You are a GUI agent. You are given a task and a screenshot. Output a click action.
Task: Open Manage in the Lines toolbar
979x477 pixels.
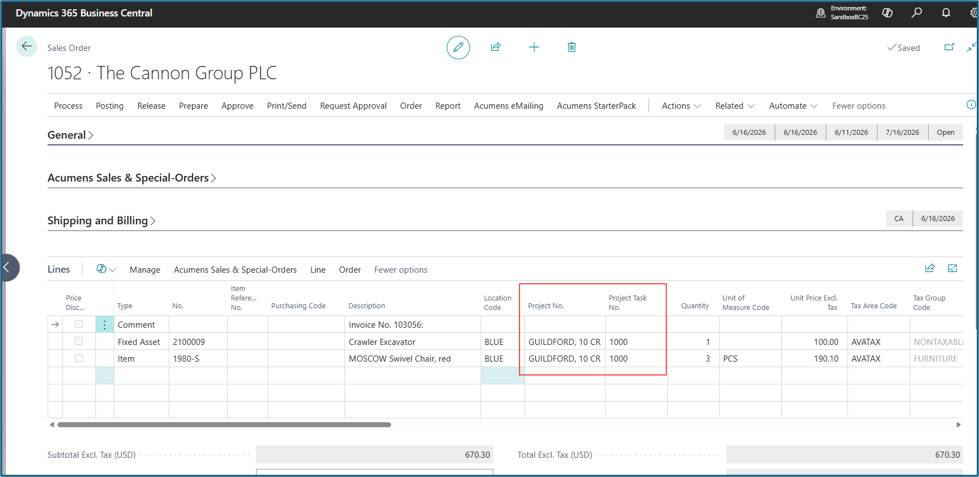145,270
